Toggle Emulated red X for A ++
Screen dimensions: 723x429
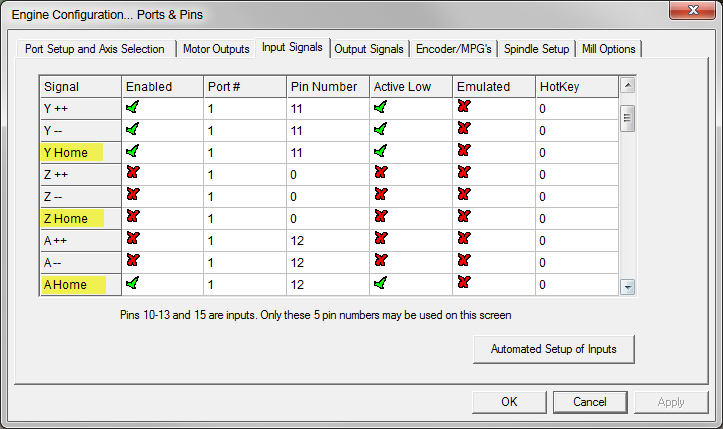click(464, 238)
